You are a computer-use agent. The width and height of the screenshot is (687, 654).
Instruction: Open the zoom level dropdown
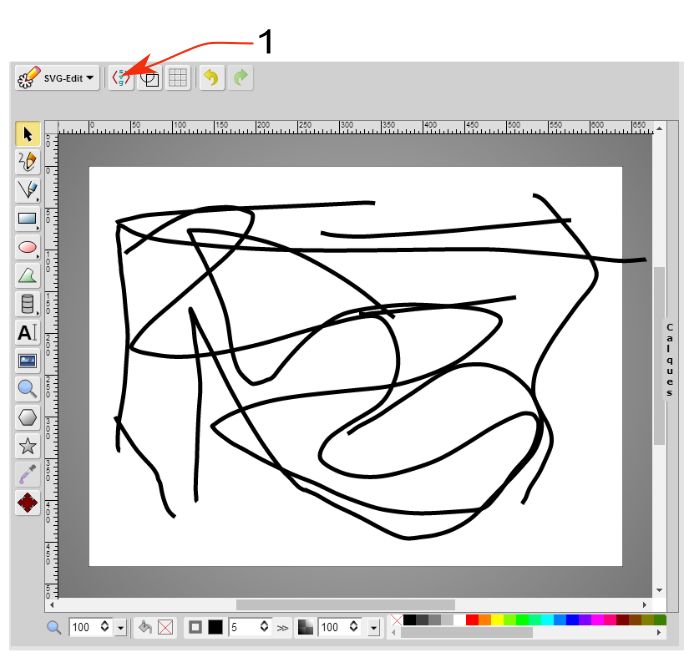point(121,627)
